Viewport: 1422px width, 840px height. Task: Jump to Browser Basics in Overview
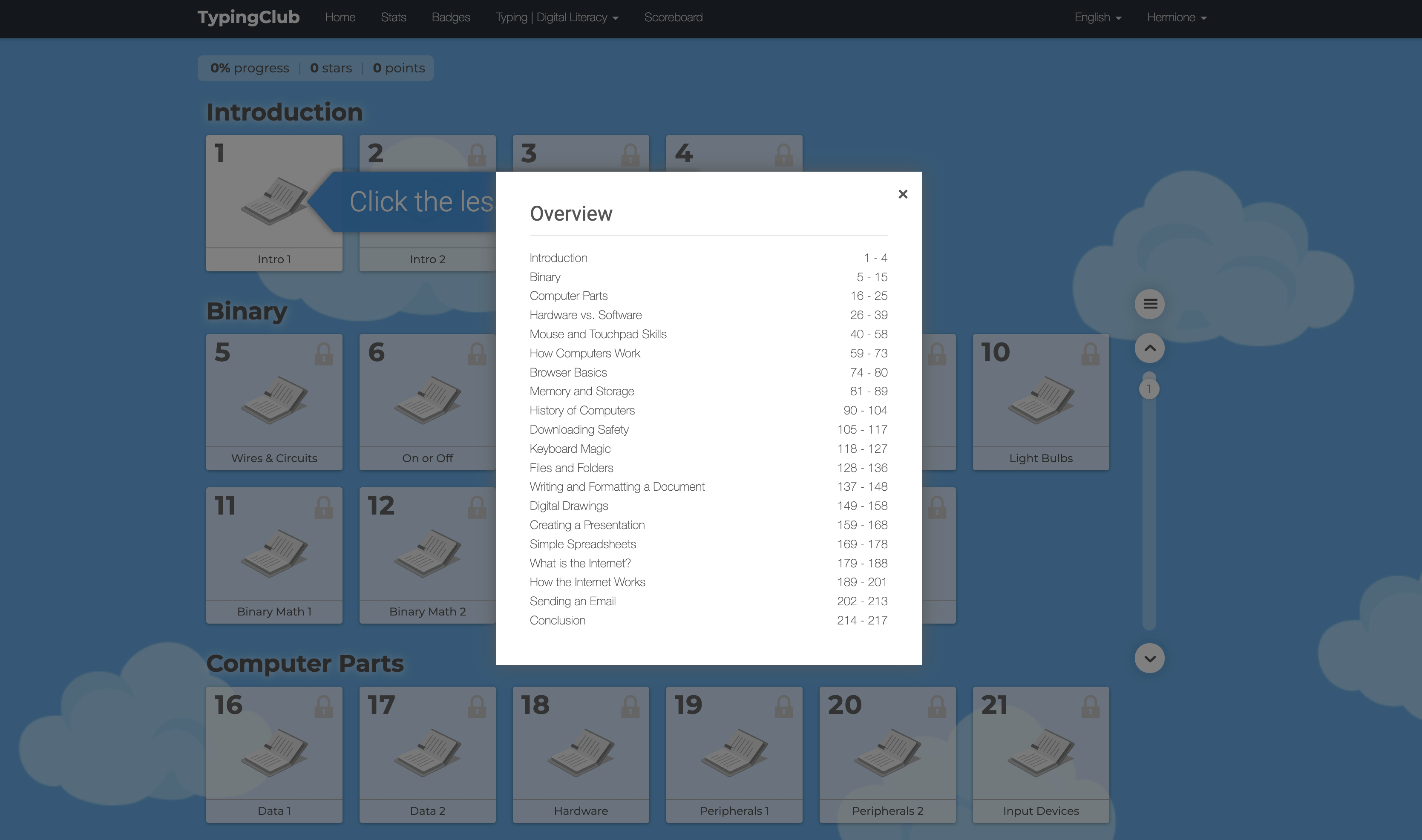tap(568, 372)
